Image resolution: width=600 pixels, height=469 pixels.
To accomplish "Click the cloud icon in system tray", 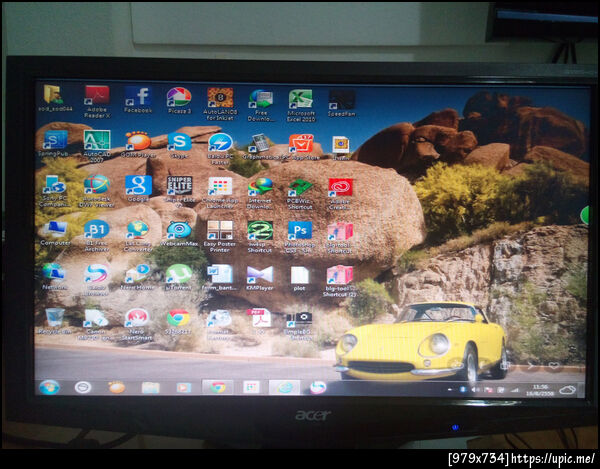I will [567, 390].
